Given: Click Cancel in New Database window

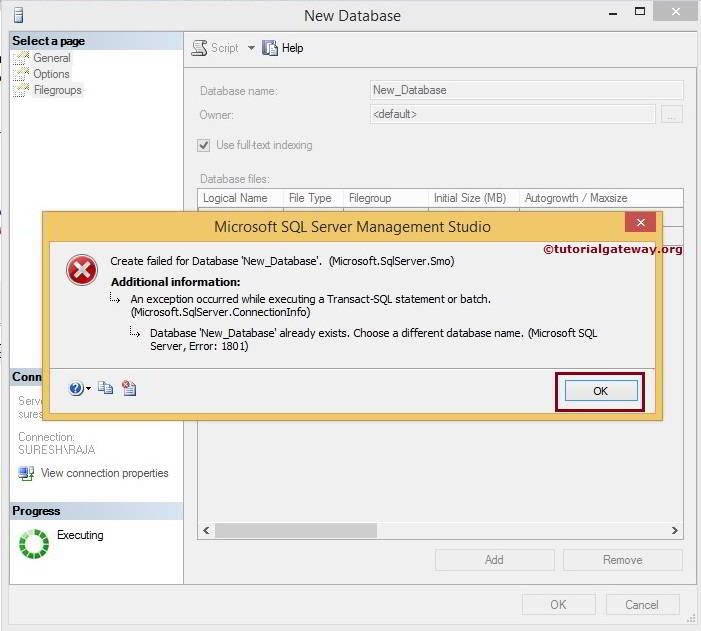Looking at the screenshot, I should tap(642, 605).
